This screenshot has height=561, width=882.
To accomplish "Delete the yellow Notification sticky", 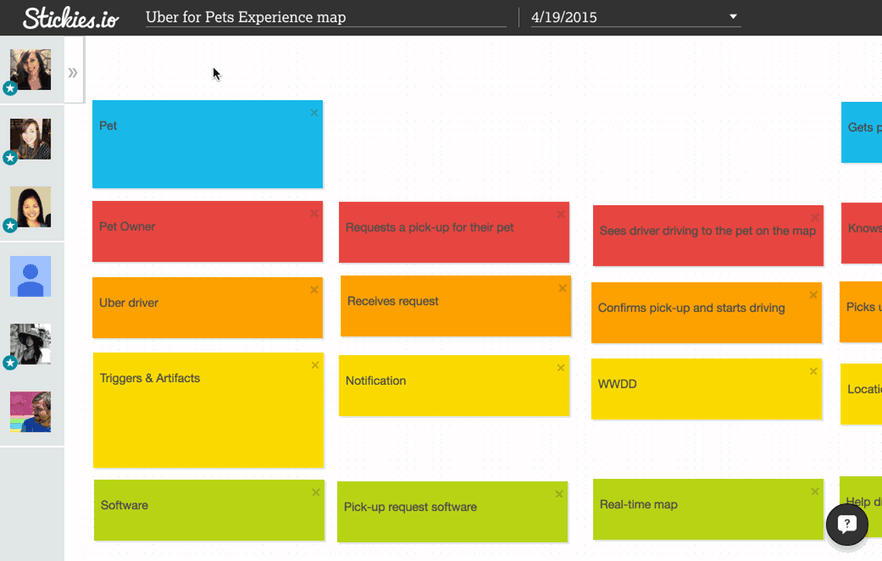I will click(561, 368).
